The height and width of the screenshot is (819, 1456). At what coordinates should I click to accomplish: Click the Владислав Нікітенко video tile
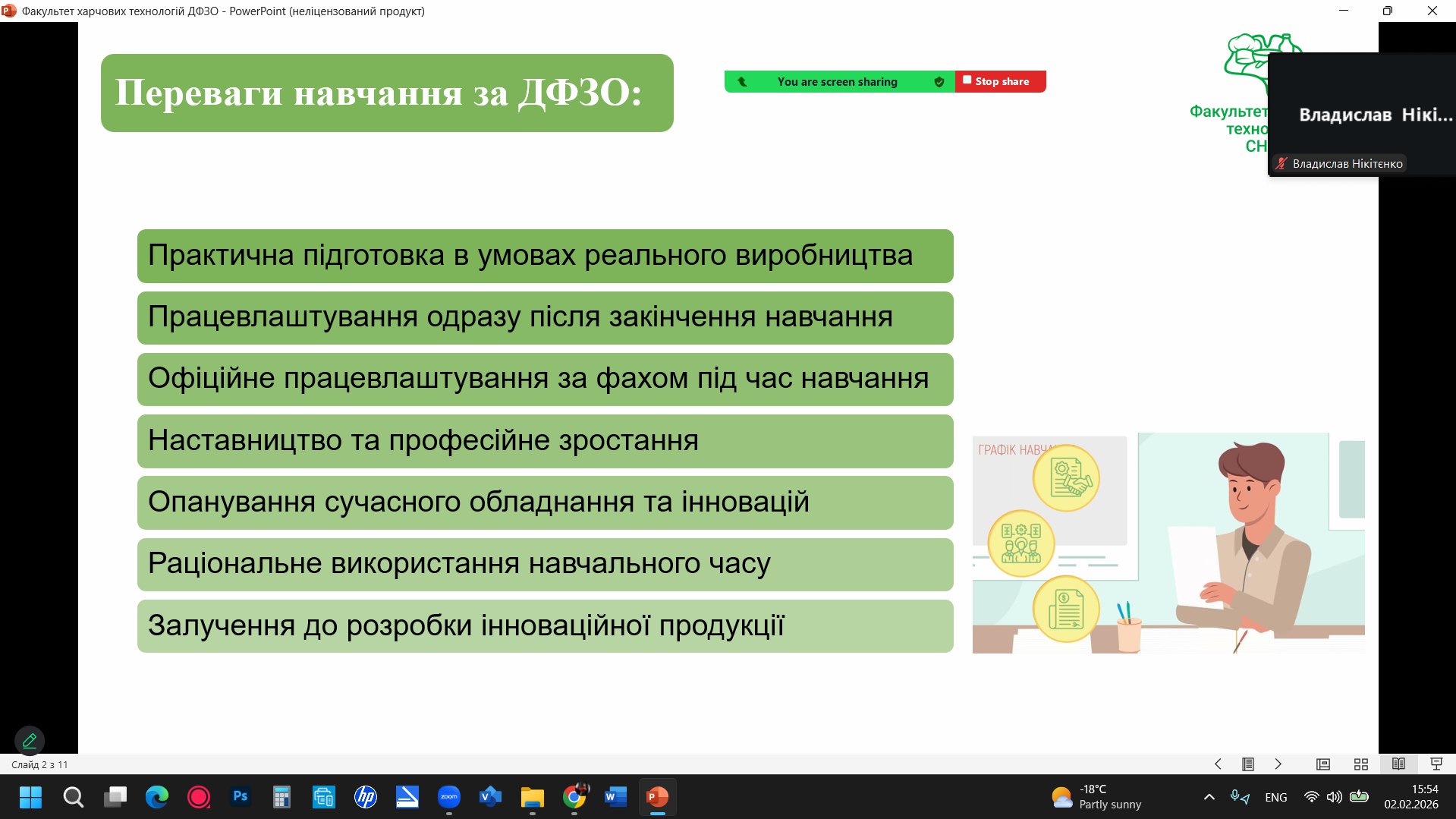tap(1361, 115)
